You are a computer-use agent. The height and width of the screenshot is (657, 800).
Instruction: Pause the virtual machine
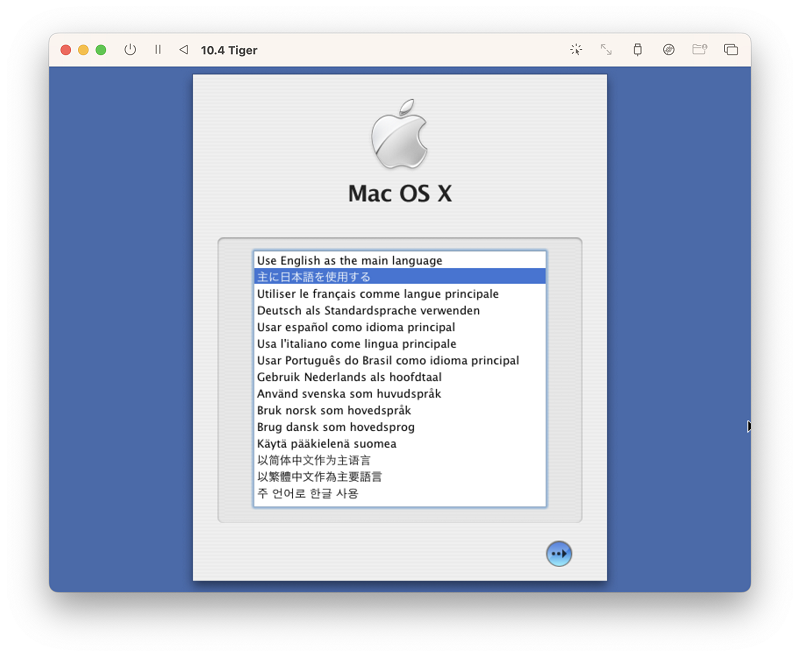[x=158, y=49]
